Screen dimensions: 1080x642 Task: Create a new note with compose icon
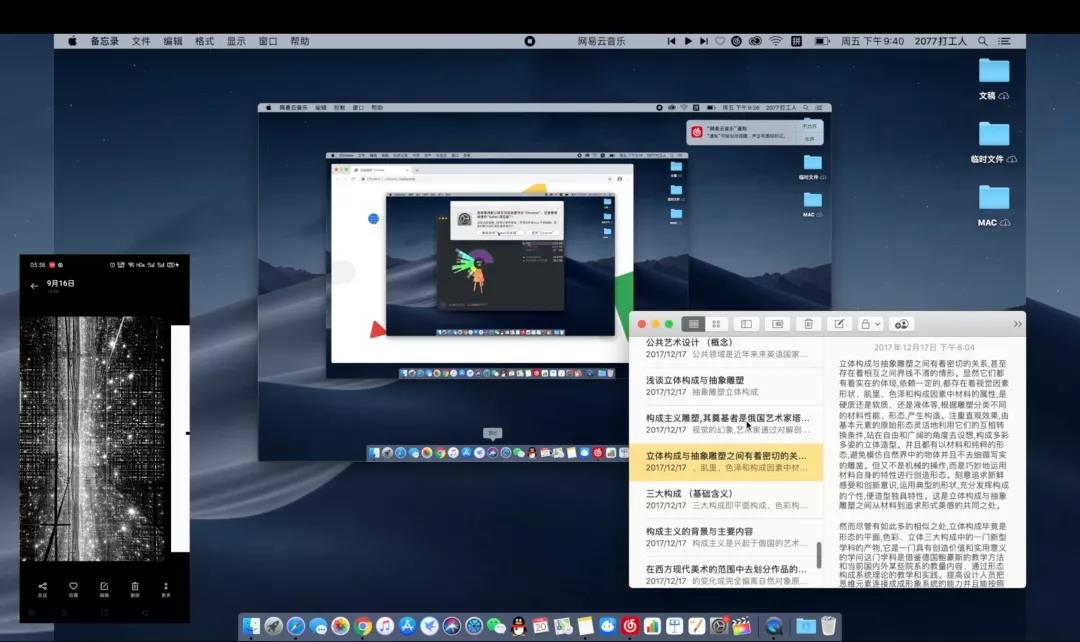click(839, 324)
